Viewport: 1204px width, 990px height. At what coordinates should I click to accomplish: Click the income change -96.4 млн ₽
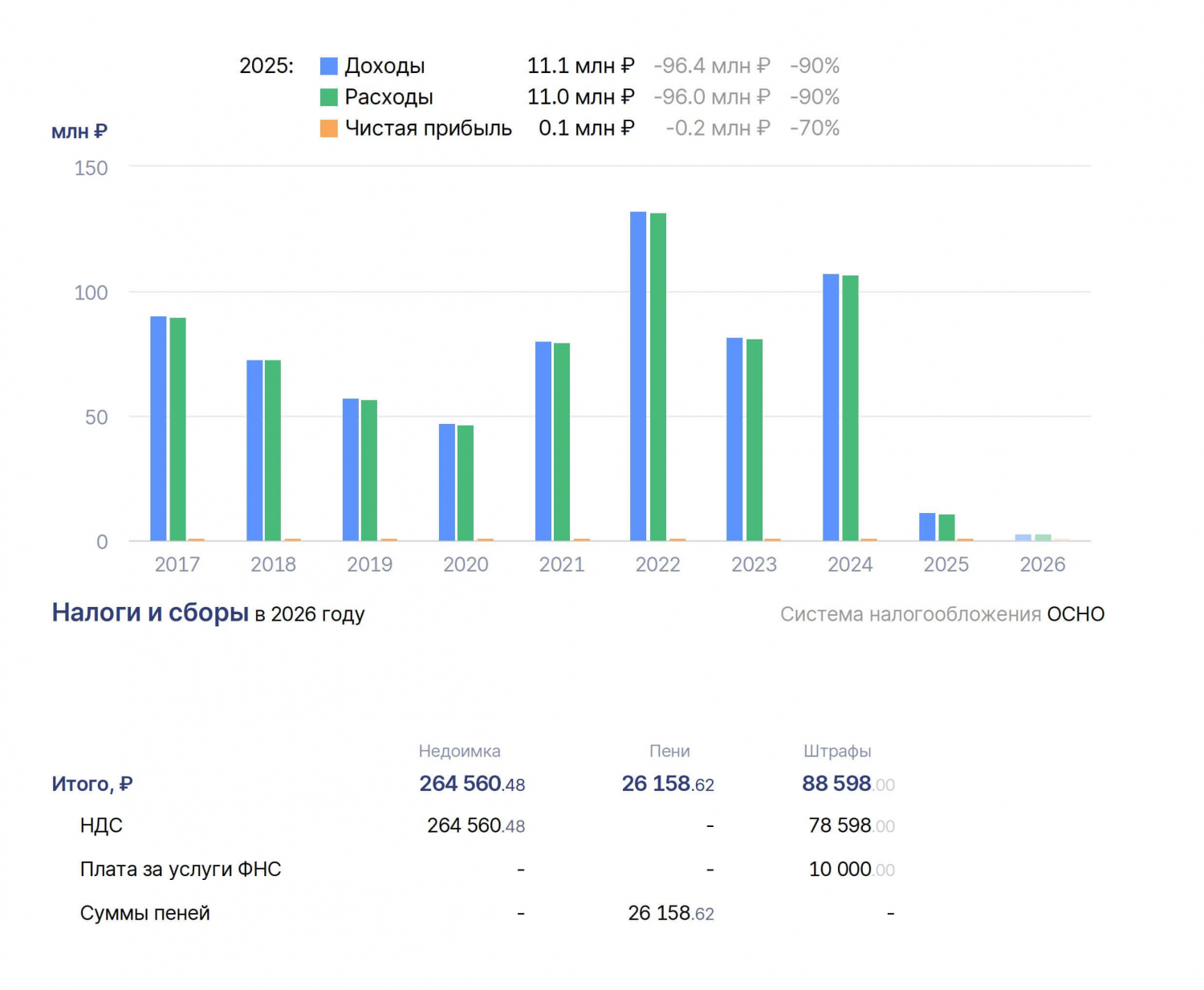(x=712, y=66)
